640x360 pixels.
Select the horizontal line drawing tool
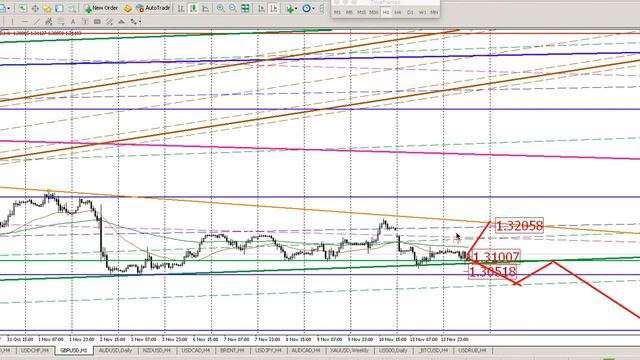point(24,21)
